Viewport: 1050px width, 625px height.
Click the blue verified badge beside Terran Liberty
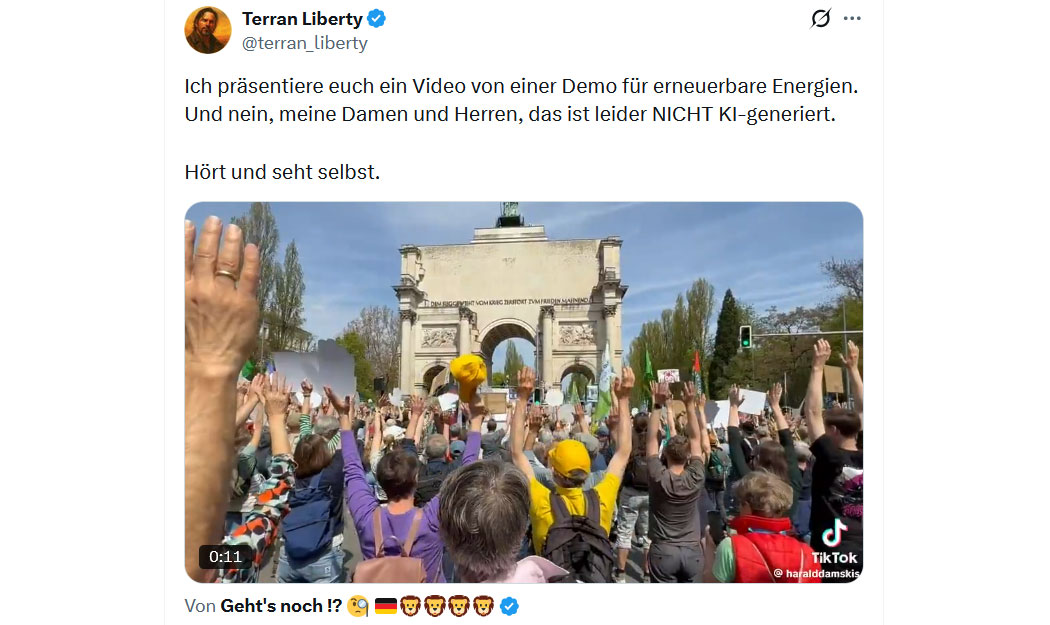click(376, 19)
